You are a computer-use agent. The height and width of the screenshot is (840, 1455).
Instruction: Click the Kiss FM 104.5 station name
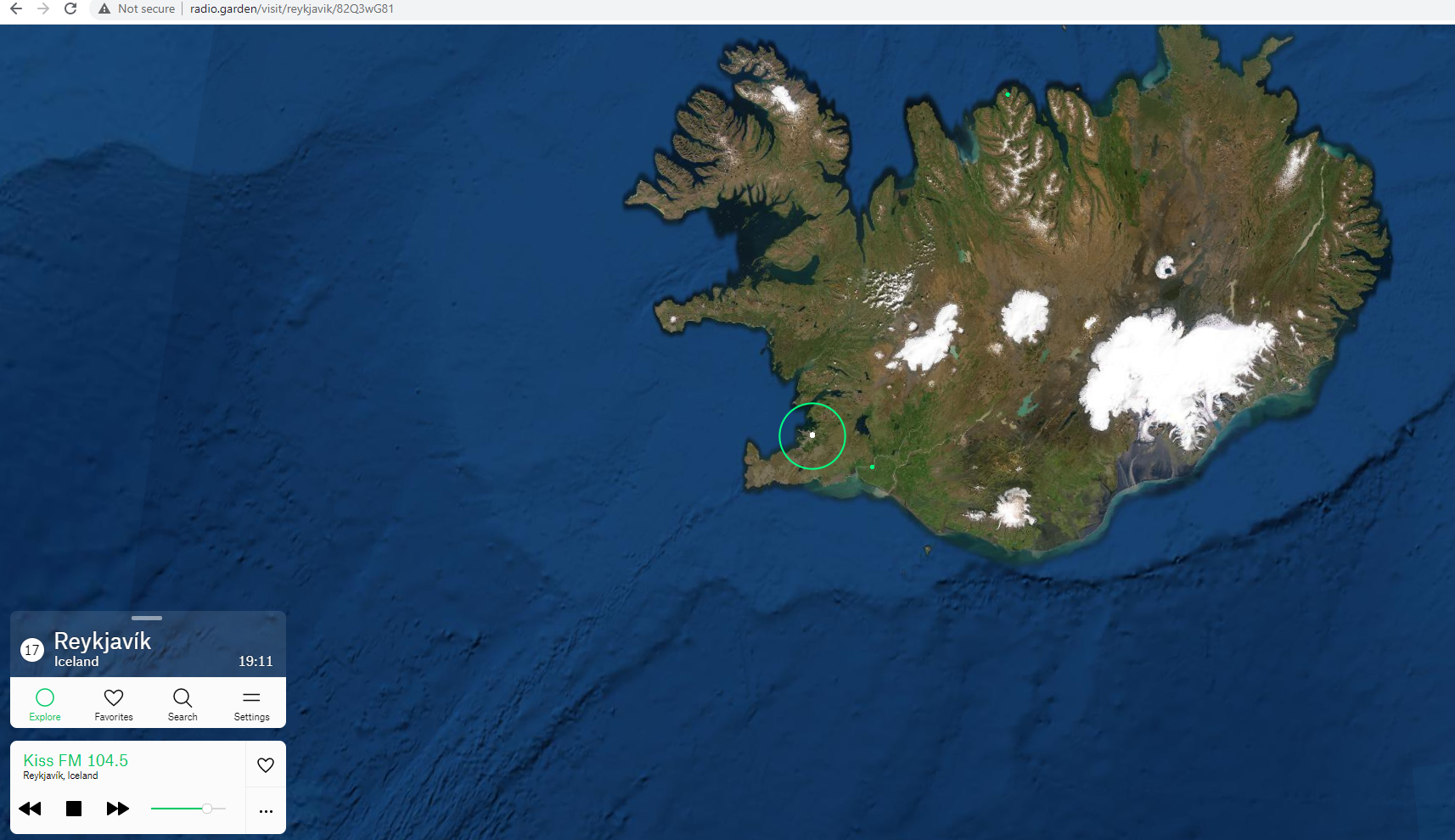tap(76, 760)
